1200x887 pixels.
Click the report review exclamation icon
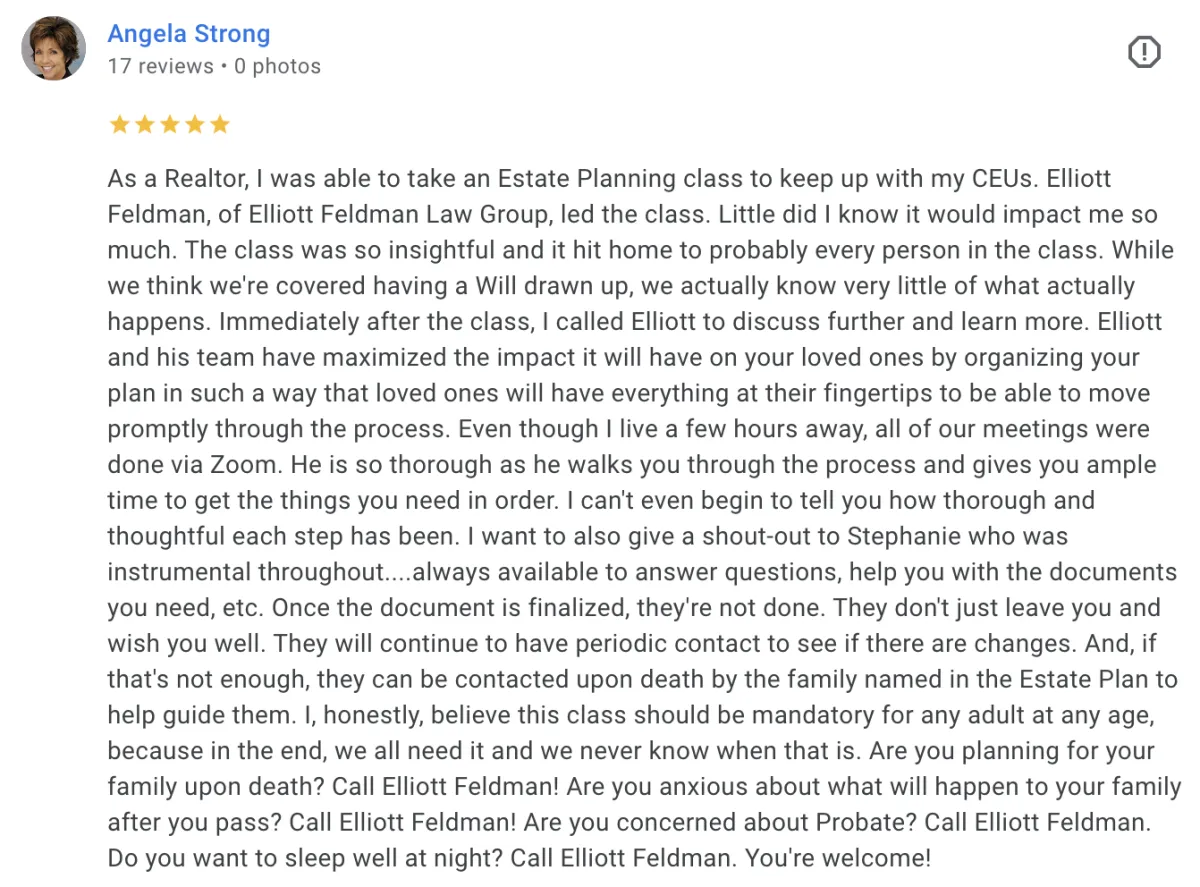click(x=1144, y=52)
